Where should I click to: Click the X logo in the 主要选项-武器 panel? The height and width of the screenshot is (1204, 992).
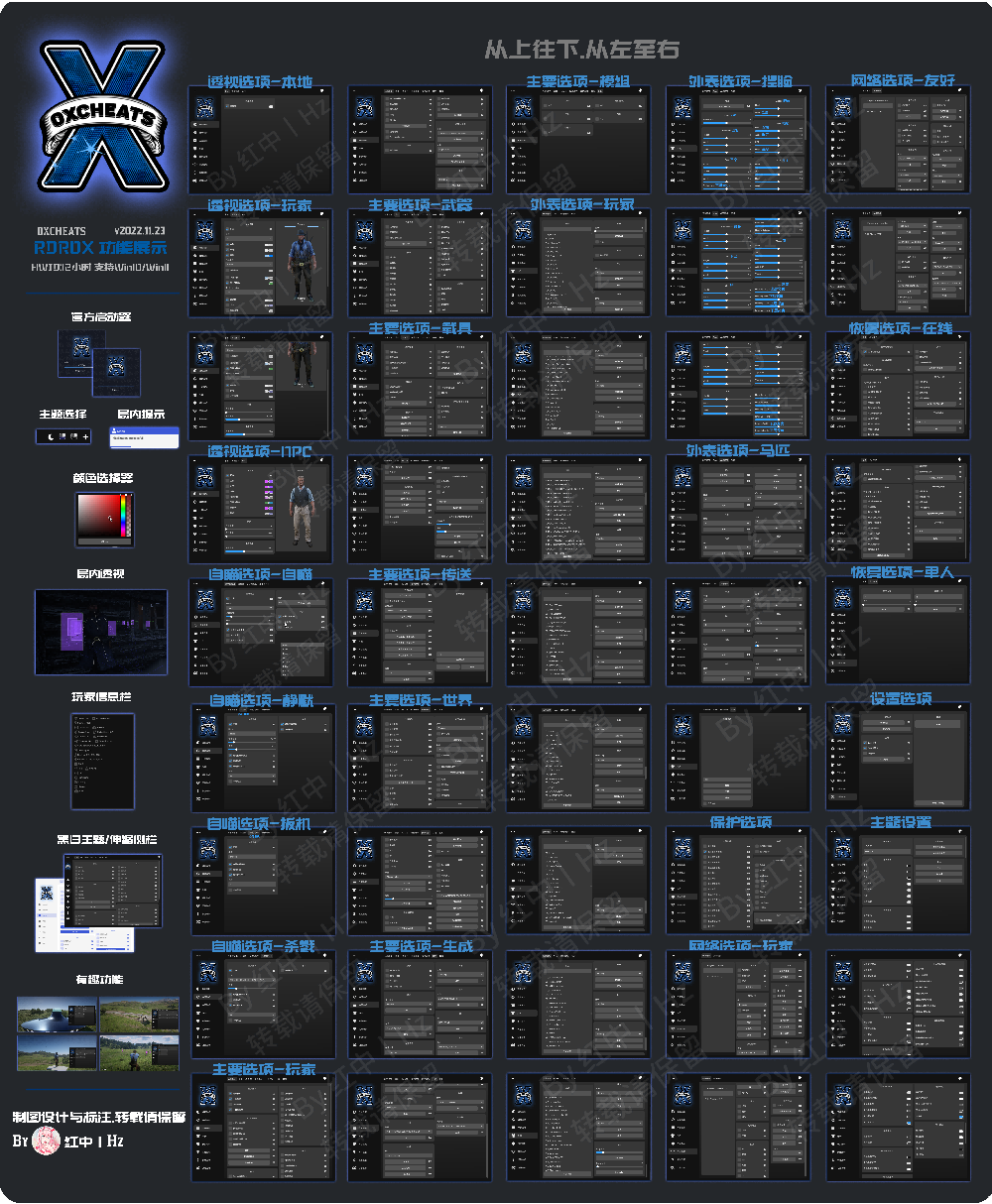364,230
